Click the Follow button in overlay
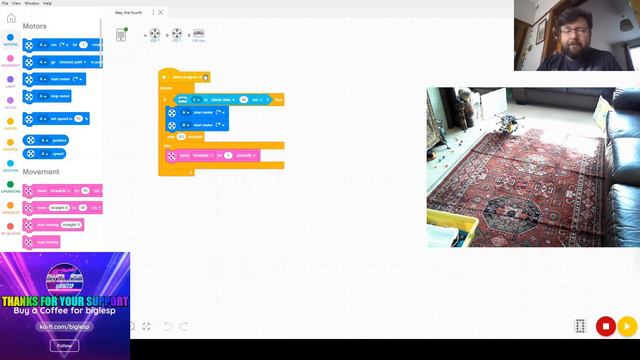 [64, 346]
